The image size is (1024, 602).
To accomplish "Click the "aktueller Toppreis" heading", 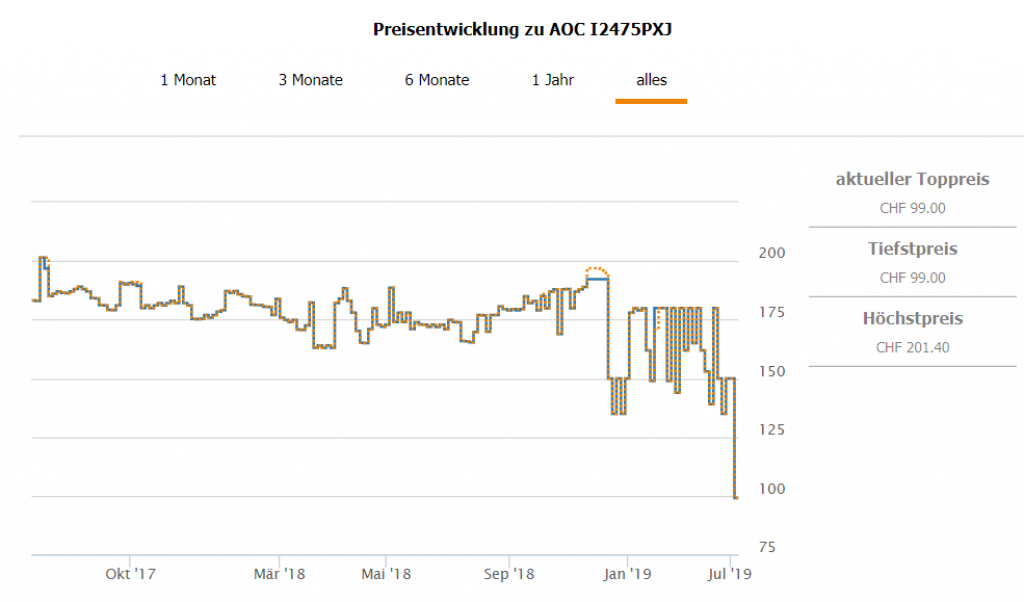I will [x=912, y=180].
